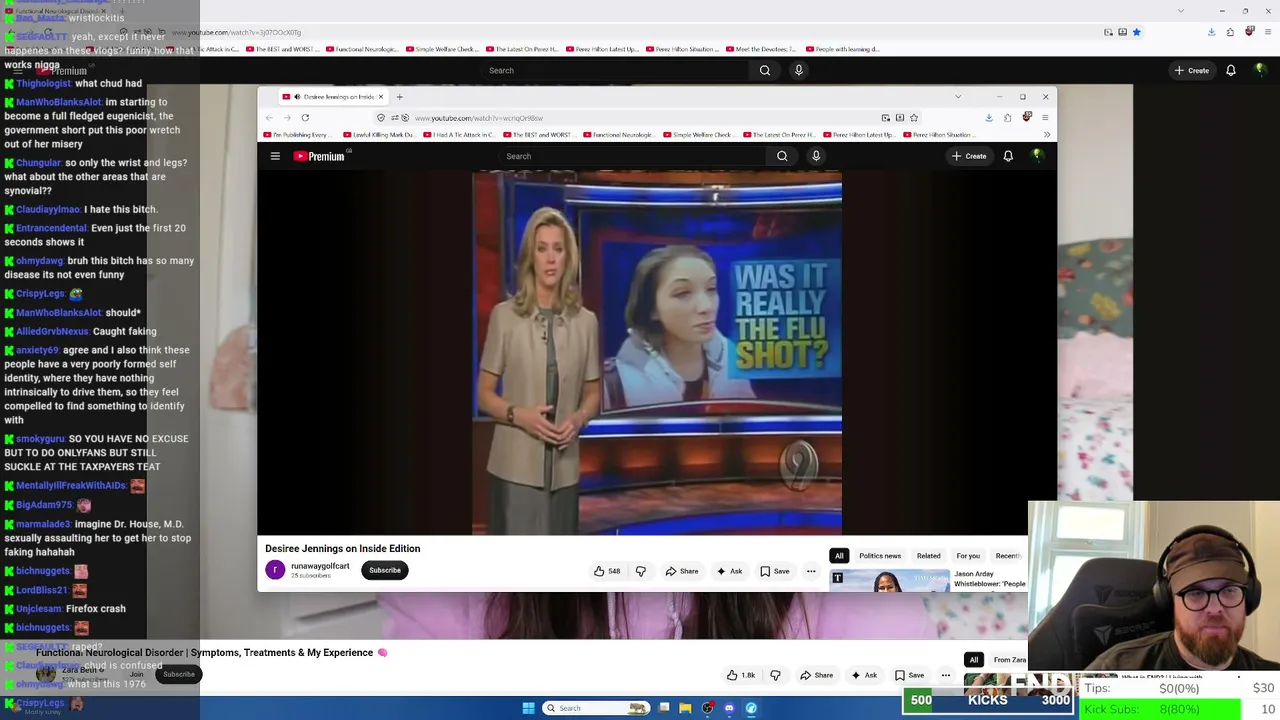This screenshot has height=720, width=1280.
Task: Dislike the background FND video
Action: click(x=775, y=675)
